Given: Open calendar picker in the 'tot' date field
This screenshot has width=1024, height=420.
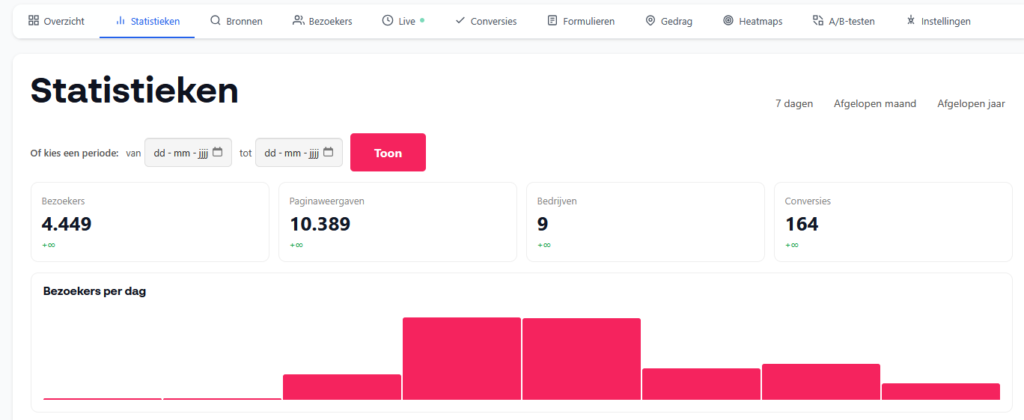Looking at the screenshot, I should point(328,152).
